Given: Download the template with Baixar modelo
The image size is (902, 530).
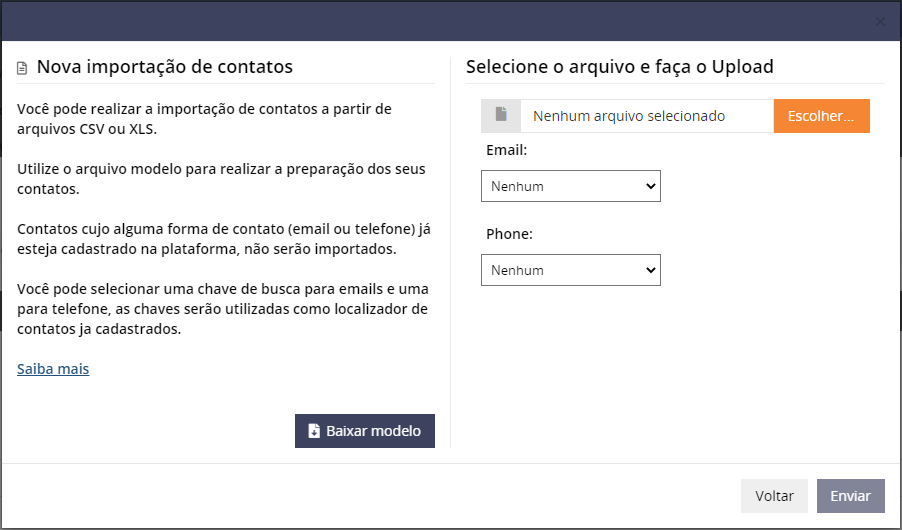Looking at the screenshot, I should 365,431.
